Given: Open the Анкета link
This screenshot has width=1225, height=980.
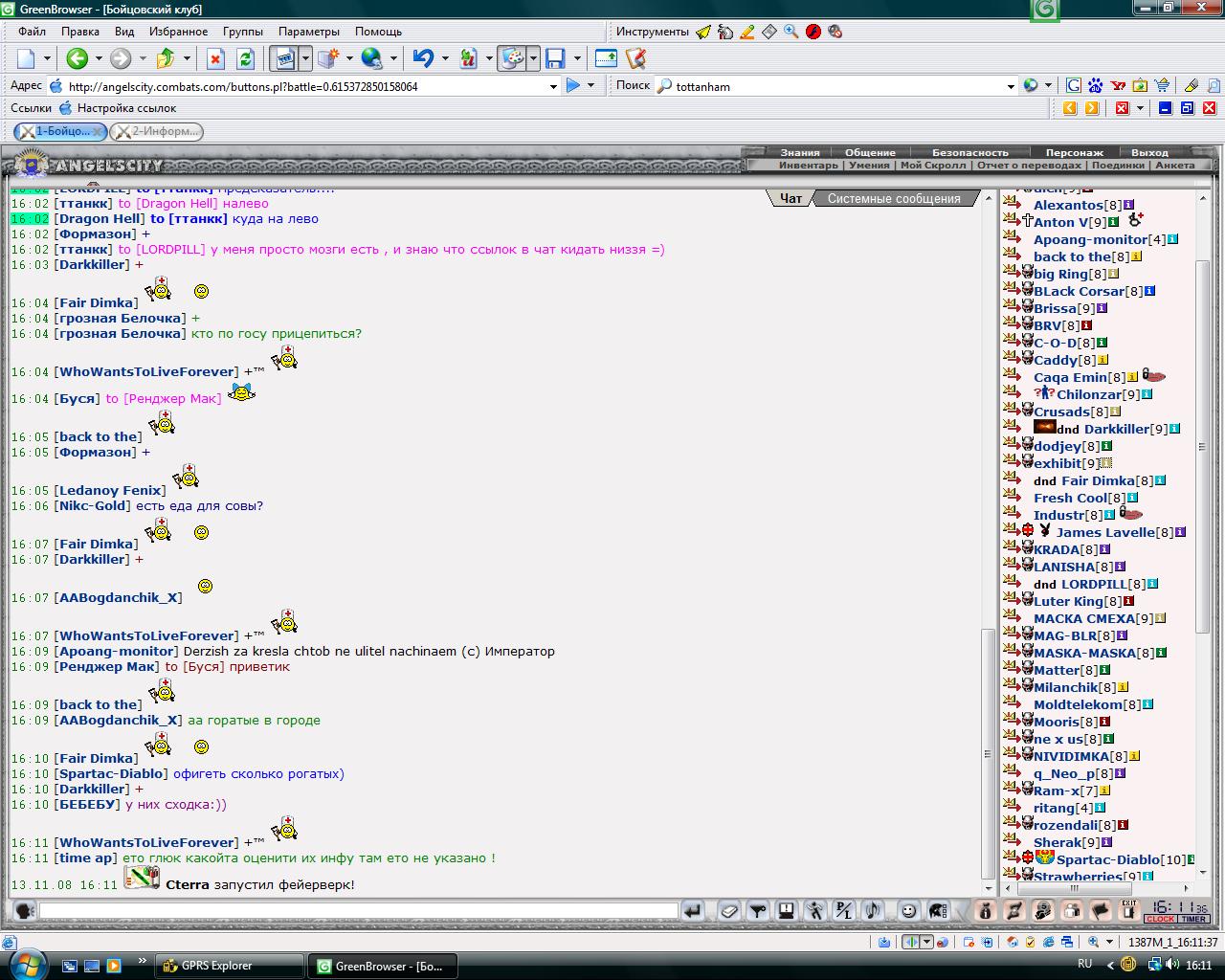Looking at the screenshot, I should [x=1175, y=166].
